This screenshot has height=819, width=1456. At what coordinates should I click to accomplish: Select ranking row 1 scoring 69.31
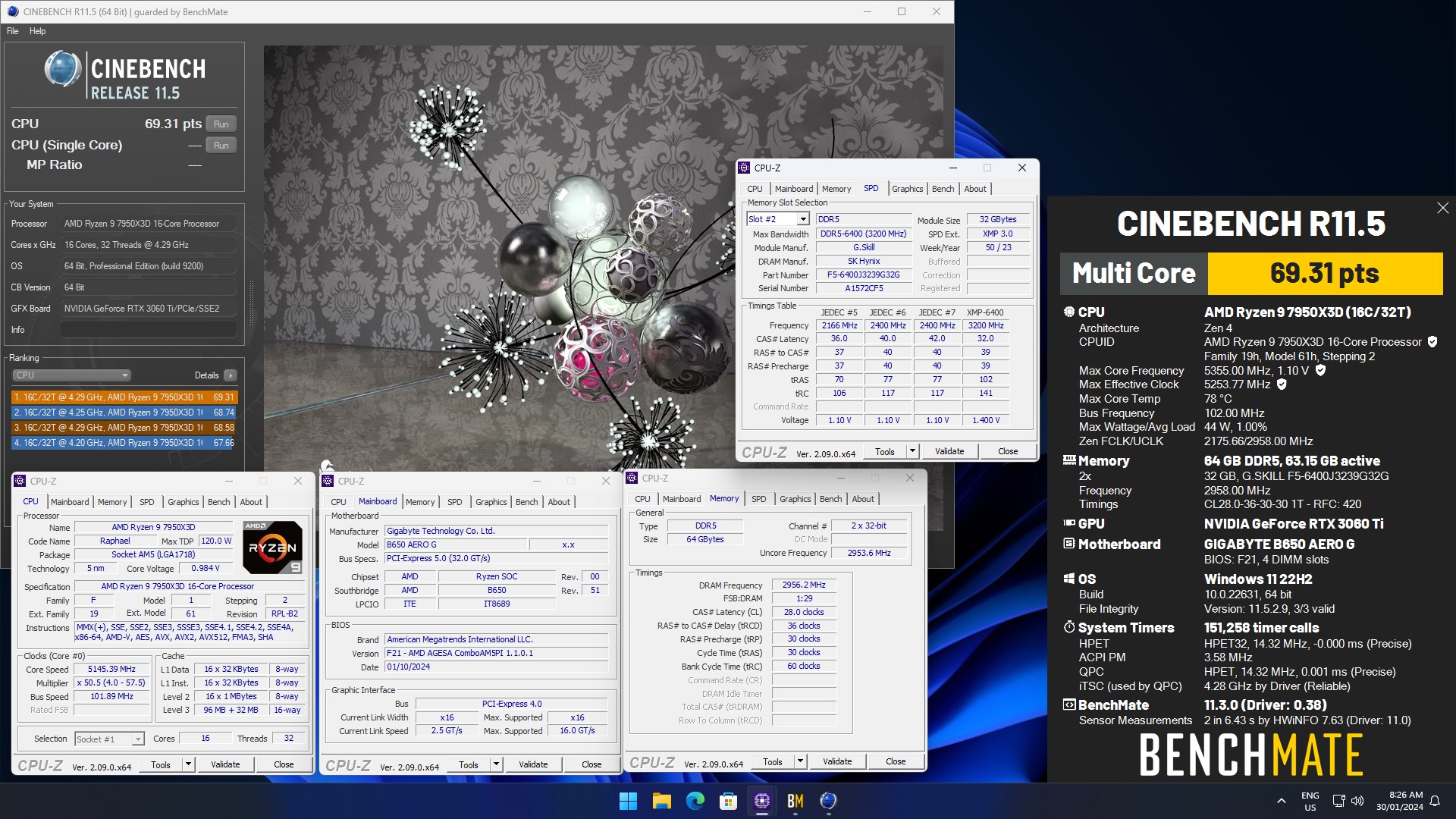[x=124, y=397]
